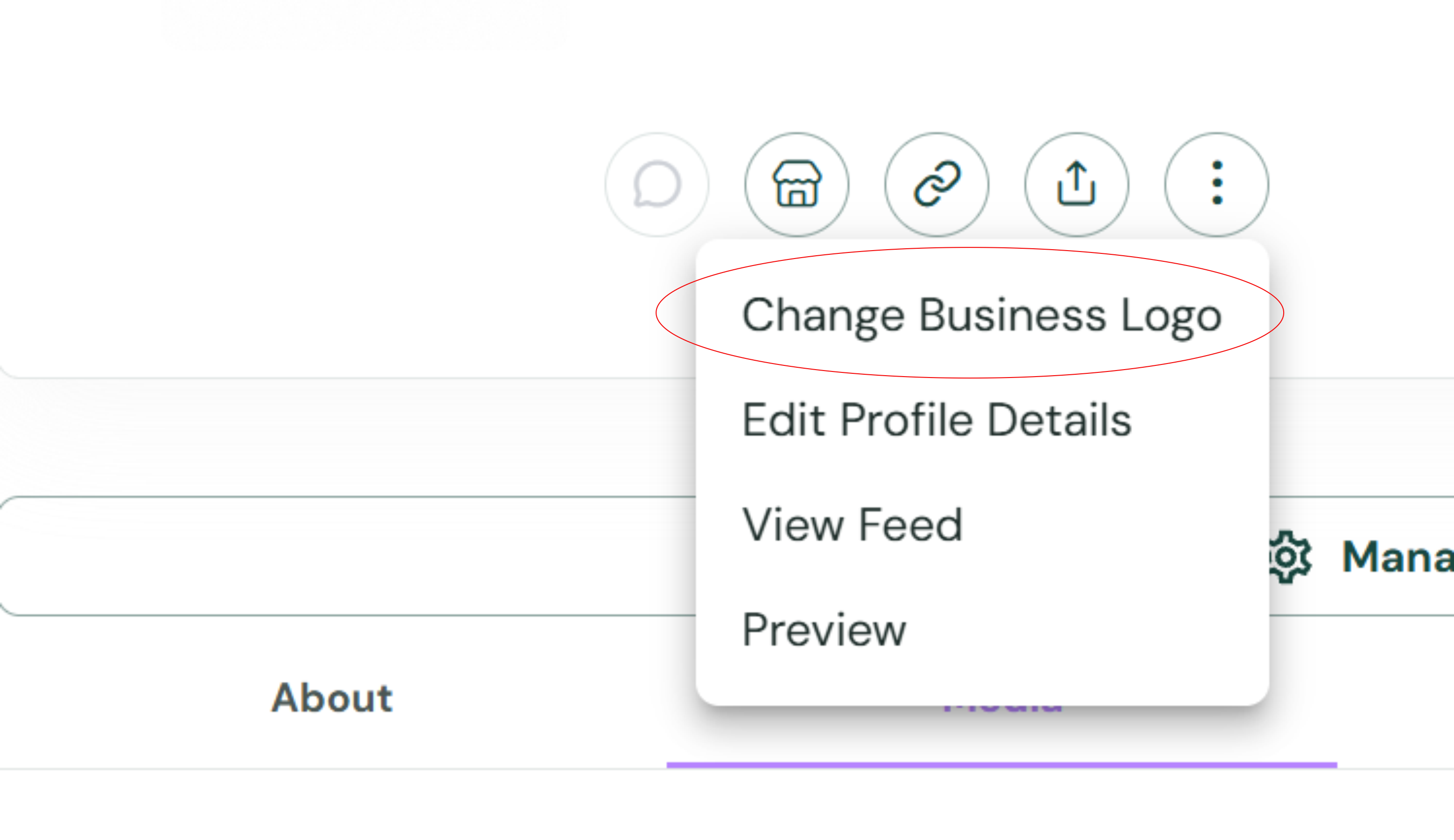Select Change Business Logo from the menu
Image resolution: width=1454 pixels, height=840 pixels.
(982, 315)
